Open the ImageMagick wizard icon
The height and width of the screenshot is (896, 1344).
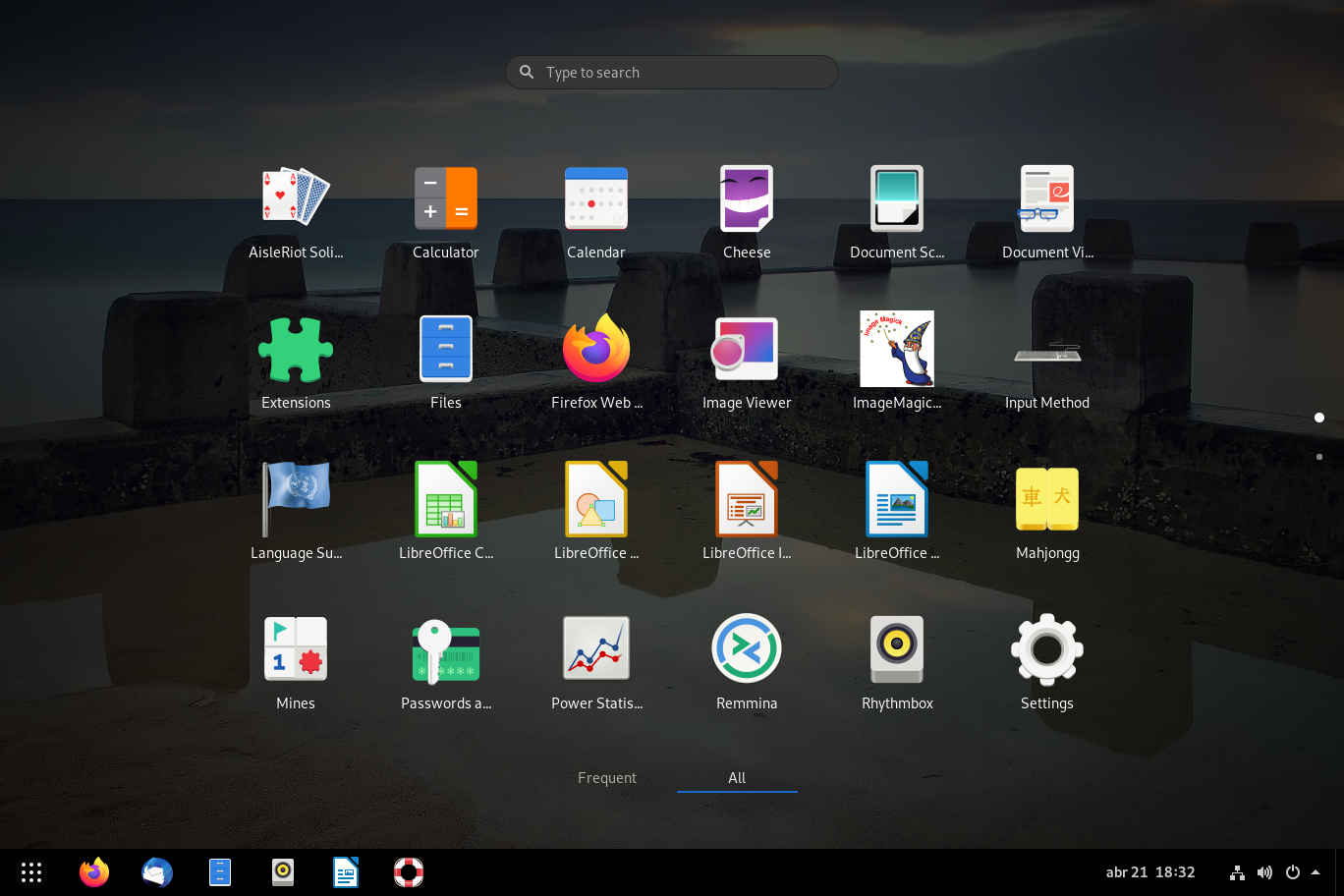[x=897, y=349]
